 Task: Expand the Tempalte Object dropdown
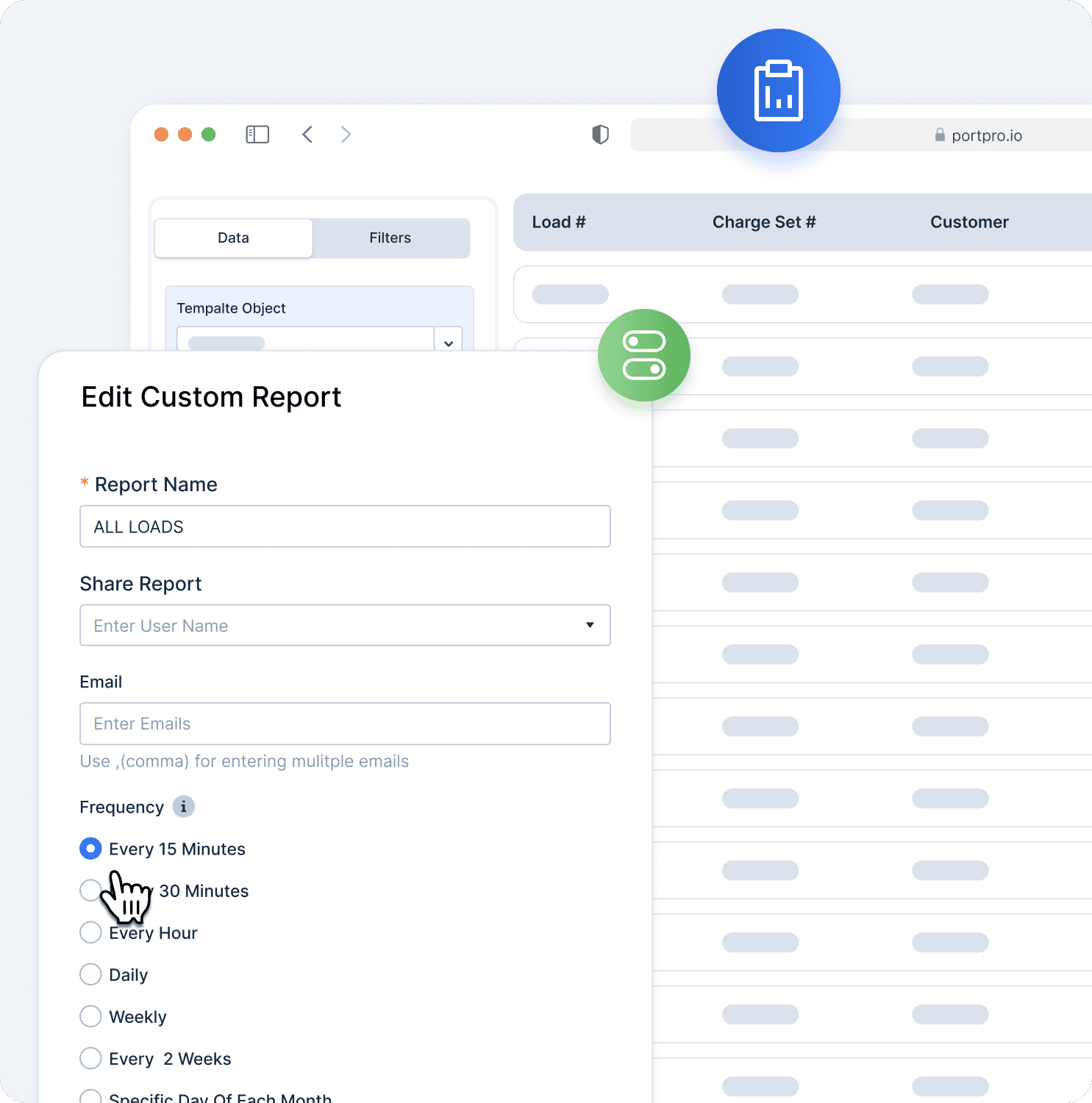(448, 343)
